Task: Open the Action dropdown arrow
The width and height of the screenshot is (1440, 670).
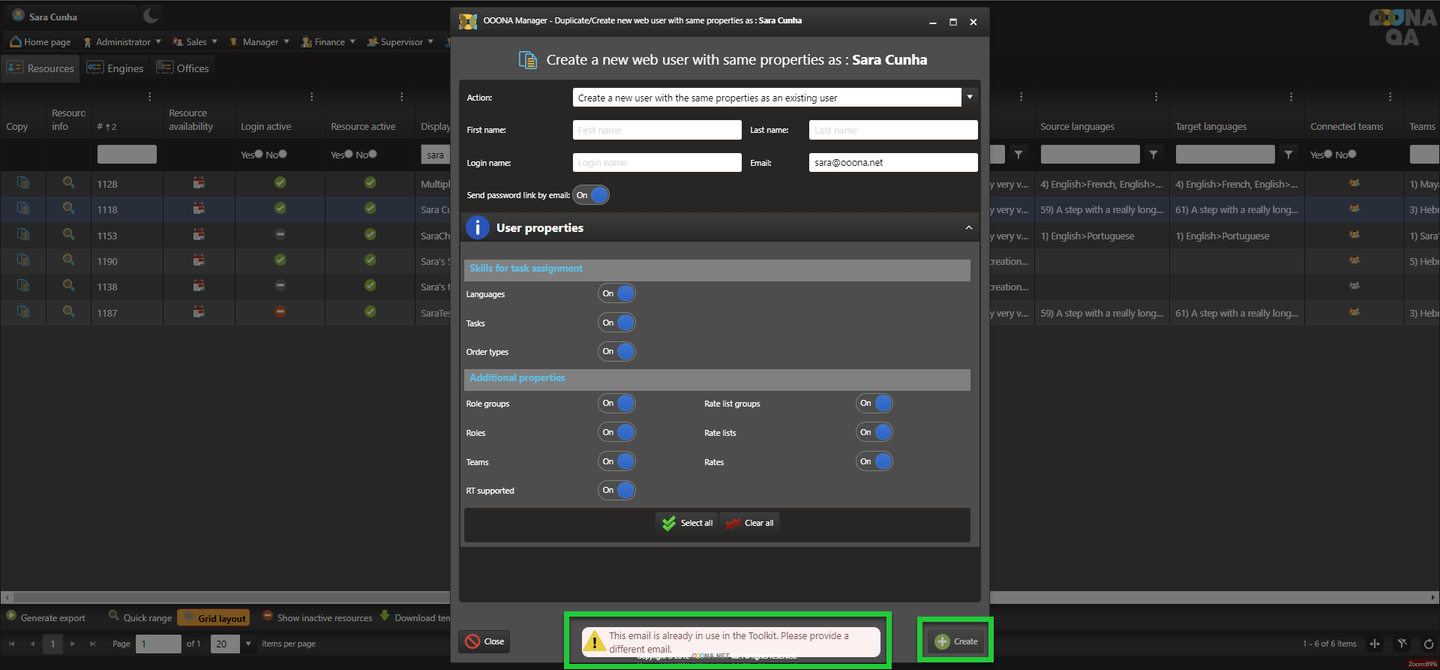Action: coord(969,98)
